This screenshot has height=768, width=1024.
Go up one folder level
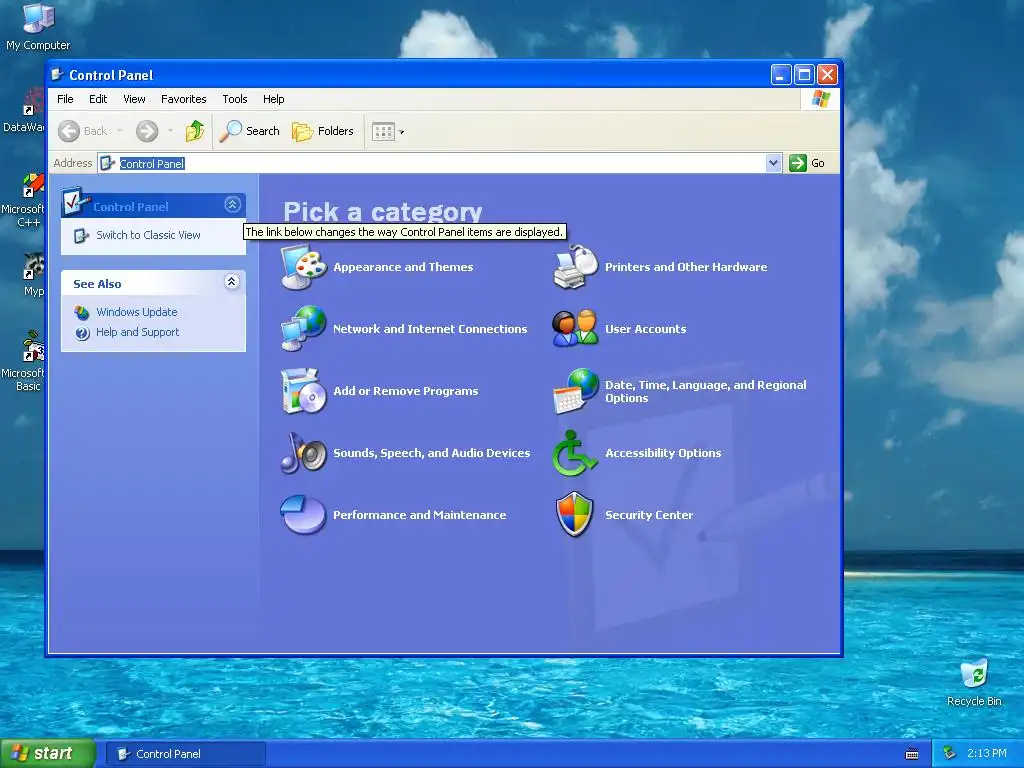(195, 131)
